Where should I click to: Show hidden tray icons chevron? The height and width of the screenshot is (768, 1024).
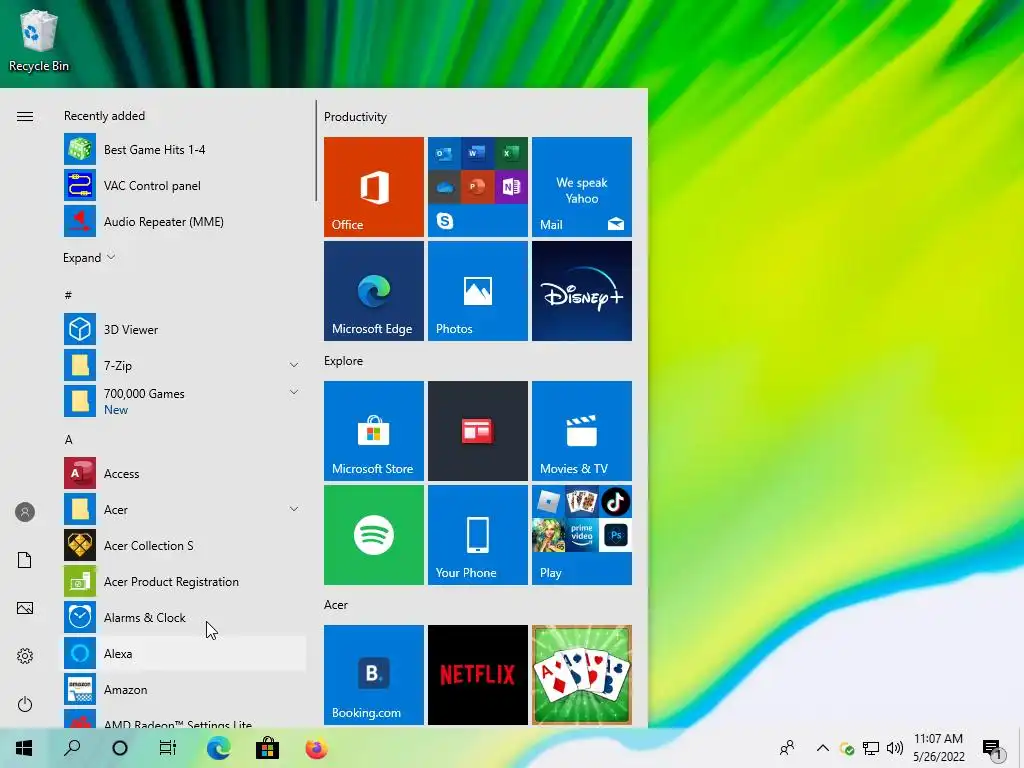(823, 748)
